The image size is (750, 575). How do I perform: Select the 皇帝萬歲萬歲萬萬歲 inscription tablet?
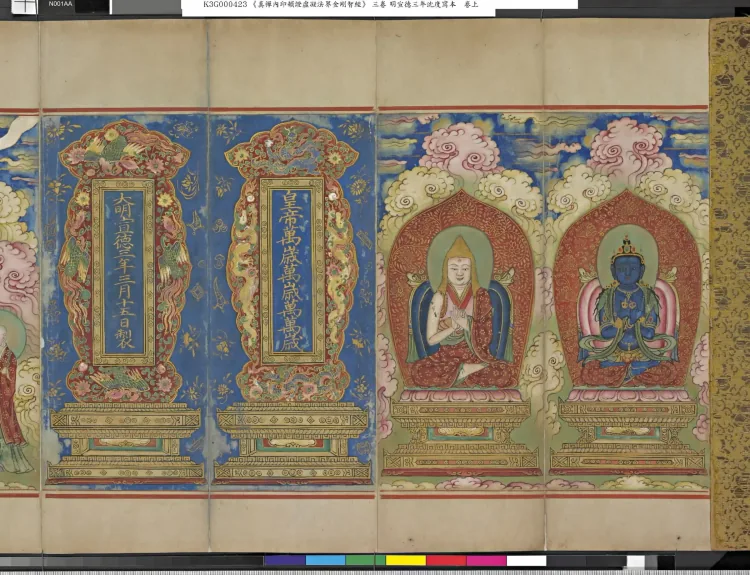[291, 271]
